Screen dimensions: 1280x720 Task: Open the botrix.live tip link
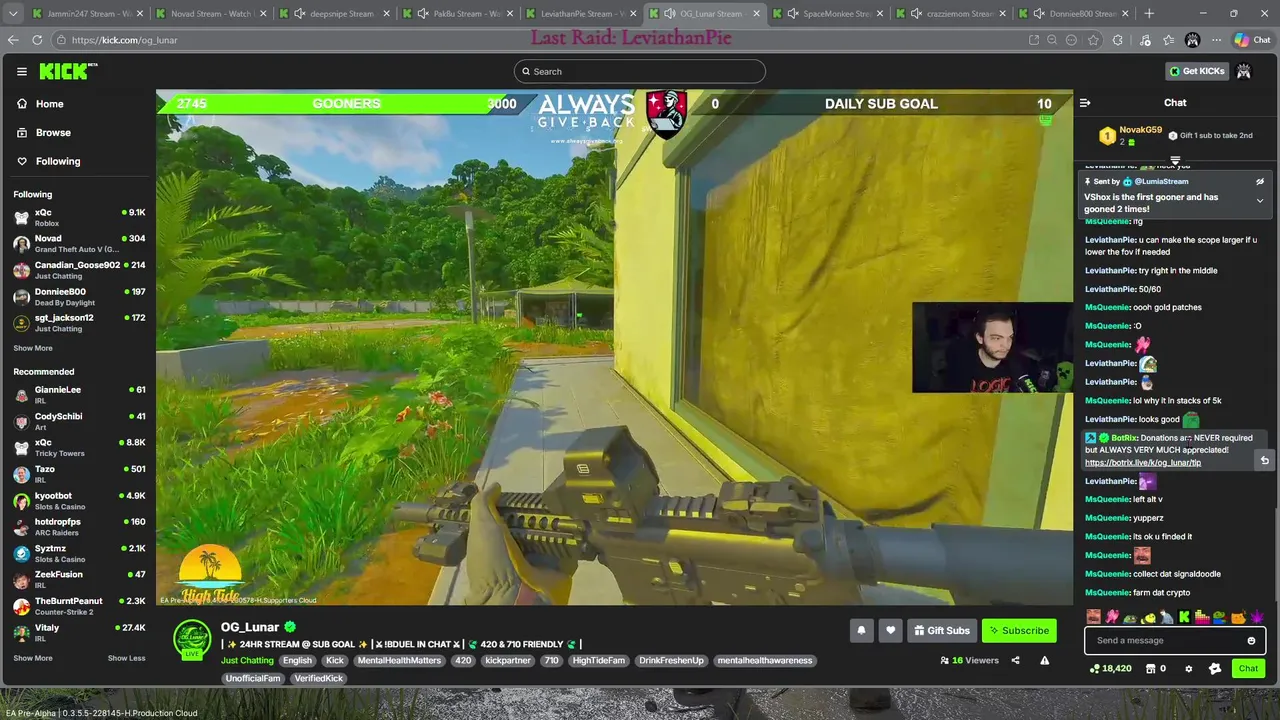[x=1142, y=463]
